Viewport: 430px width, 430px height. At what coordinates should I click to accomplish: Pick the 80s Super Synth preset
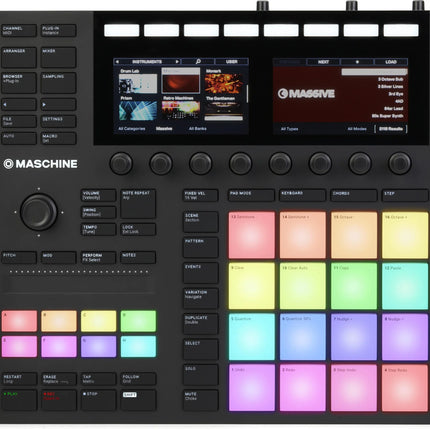pos(388,116)
